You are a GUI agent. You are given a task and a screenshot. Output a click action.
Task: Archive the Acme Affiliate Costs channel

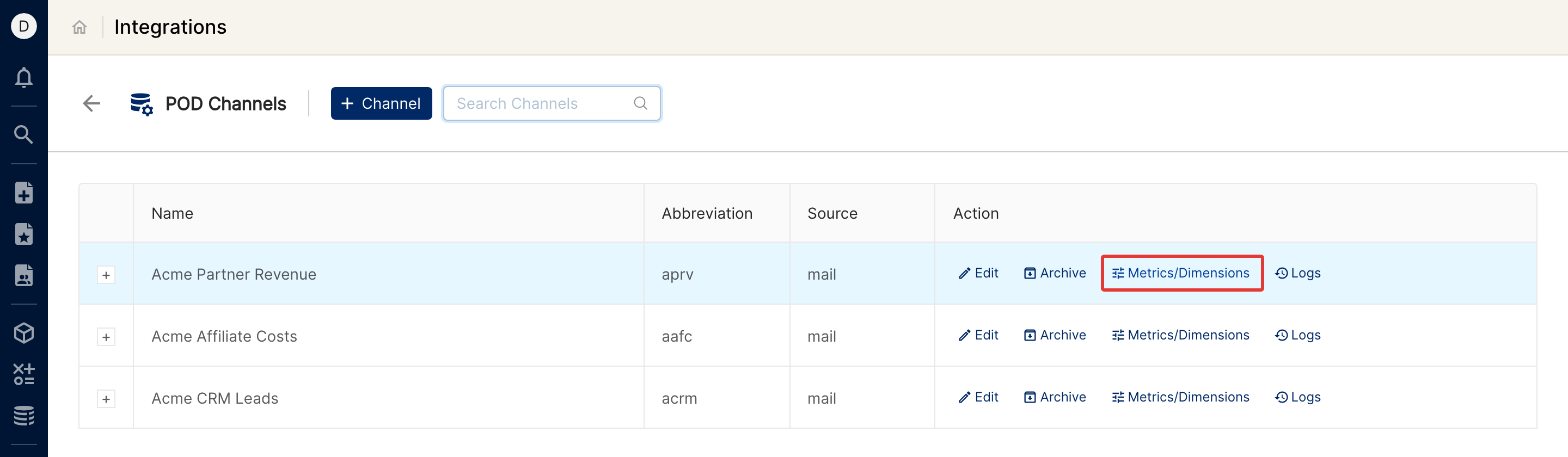click(1055, 335)
